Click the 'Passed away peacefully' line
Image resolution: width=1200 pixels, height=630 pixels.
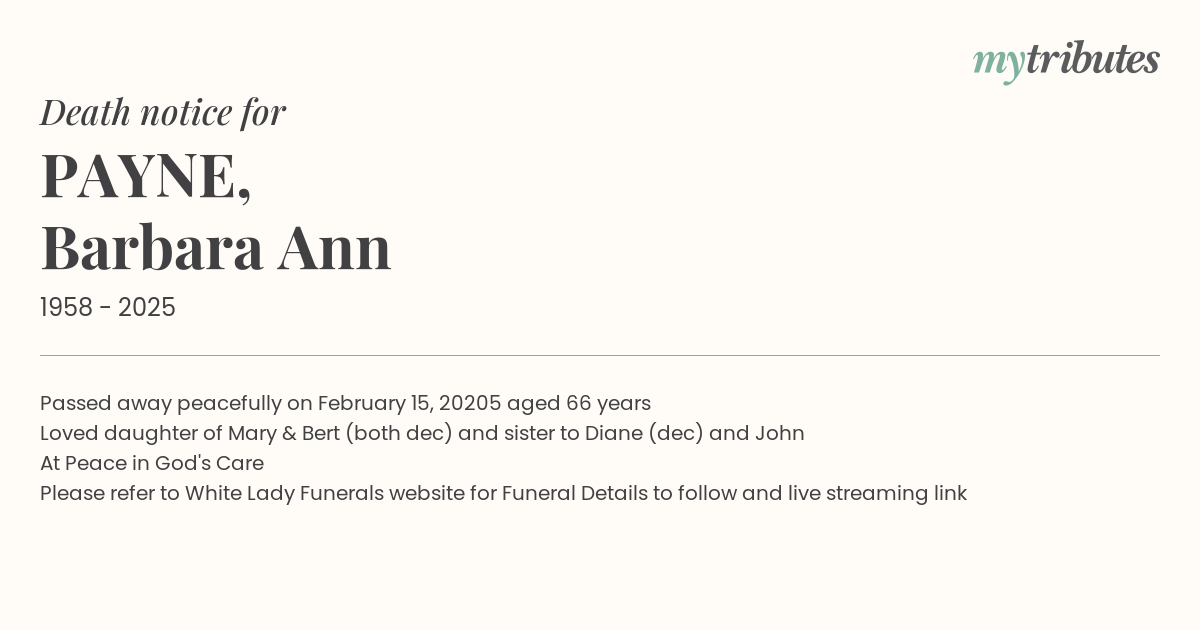[345, 404]
